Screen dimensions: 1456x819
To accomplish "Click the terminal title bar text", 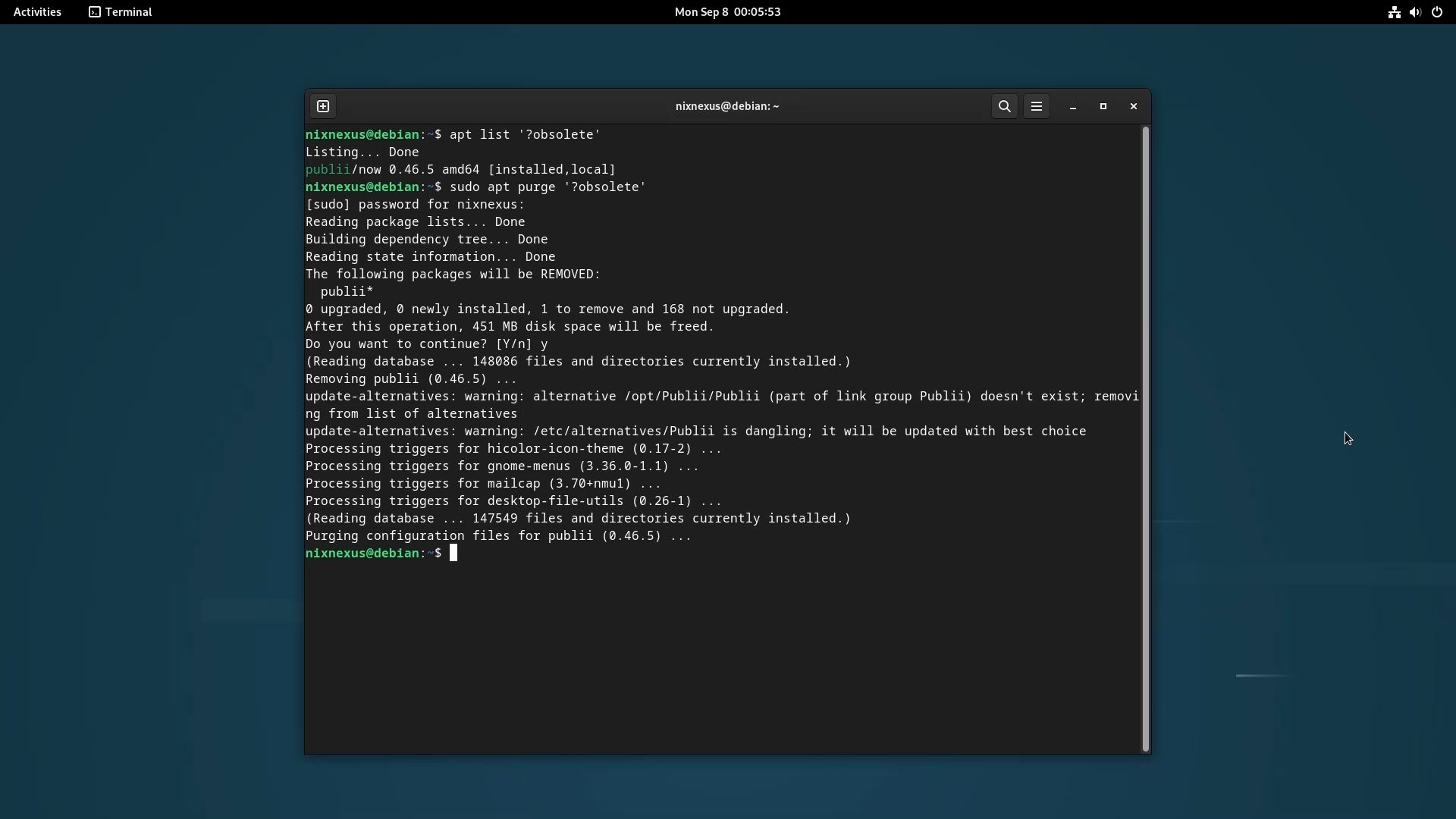I will click(x=726, y=106).
